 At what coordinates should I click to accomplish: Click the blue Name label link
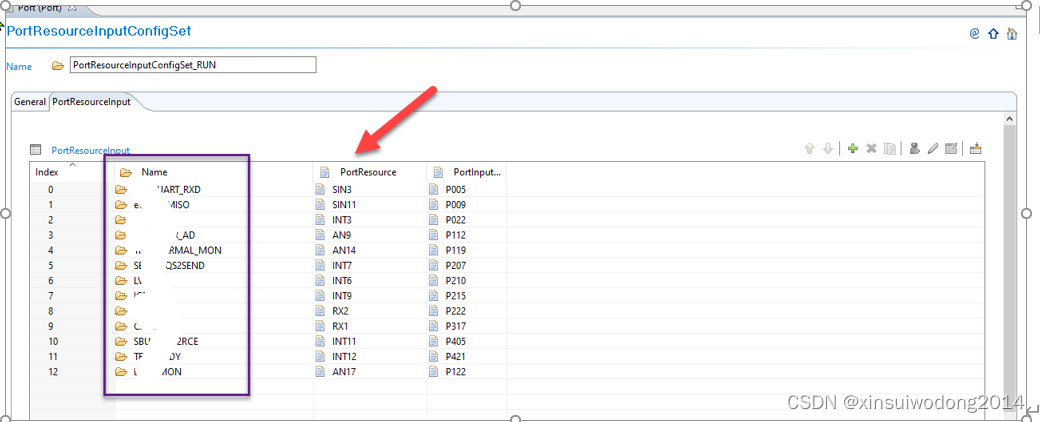tap(19, 66)
